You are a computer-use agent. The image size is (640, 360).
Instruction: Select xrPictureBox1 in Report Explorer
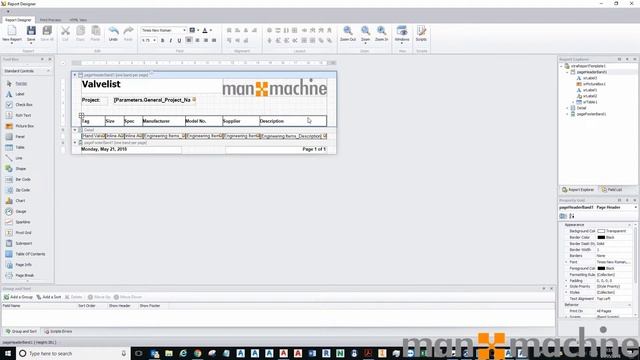pos(594,84)
